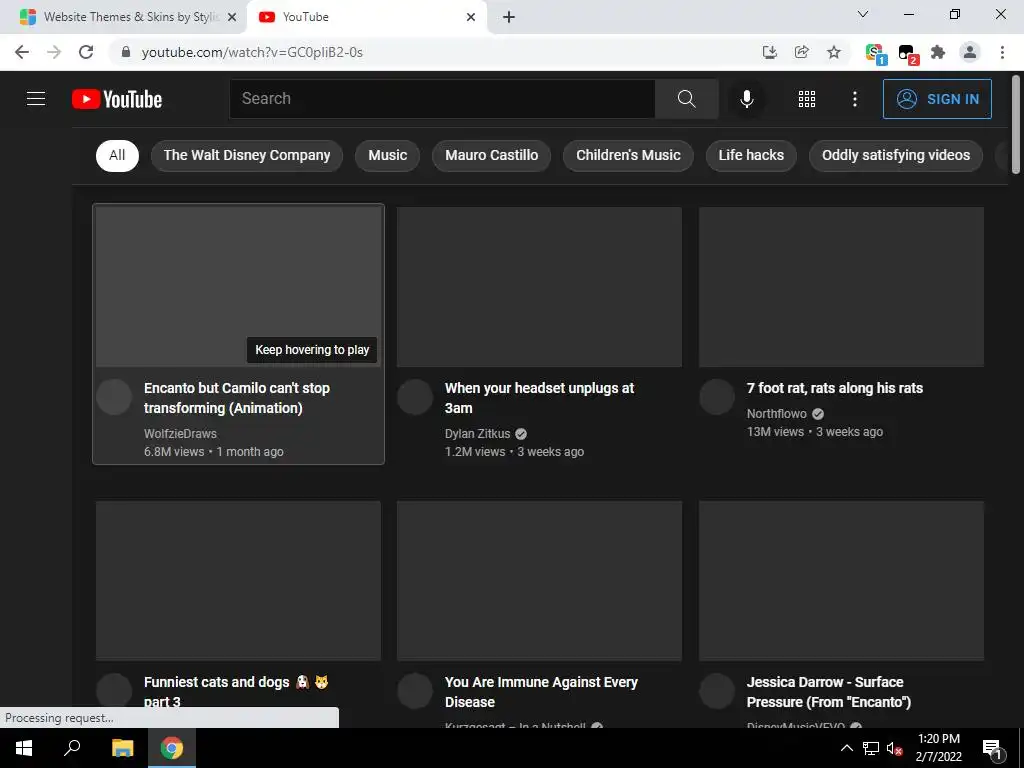Click the share page icon

pyautogui.click(x=801, y=52)
